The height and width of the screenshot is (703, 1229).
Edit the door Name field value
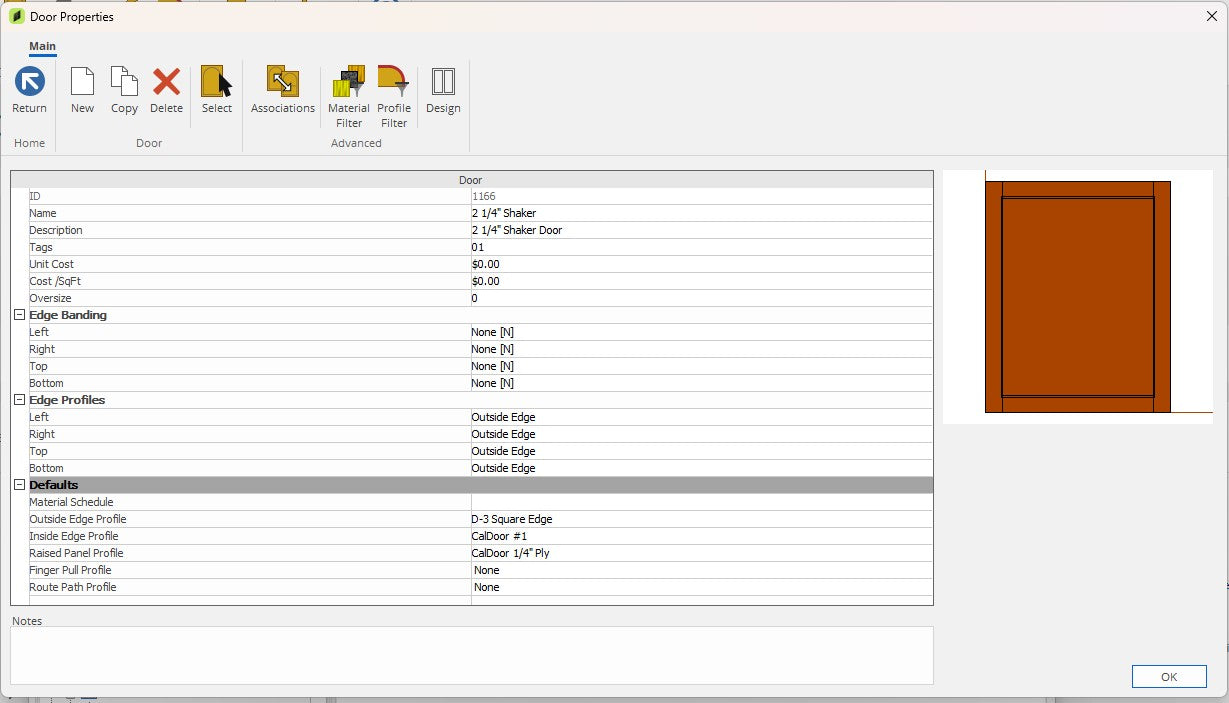[x=700, y=213]
